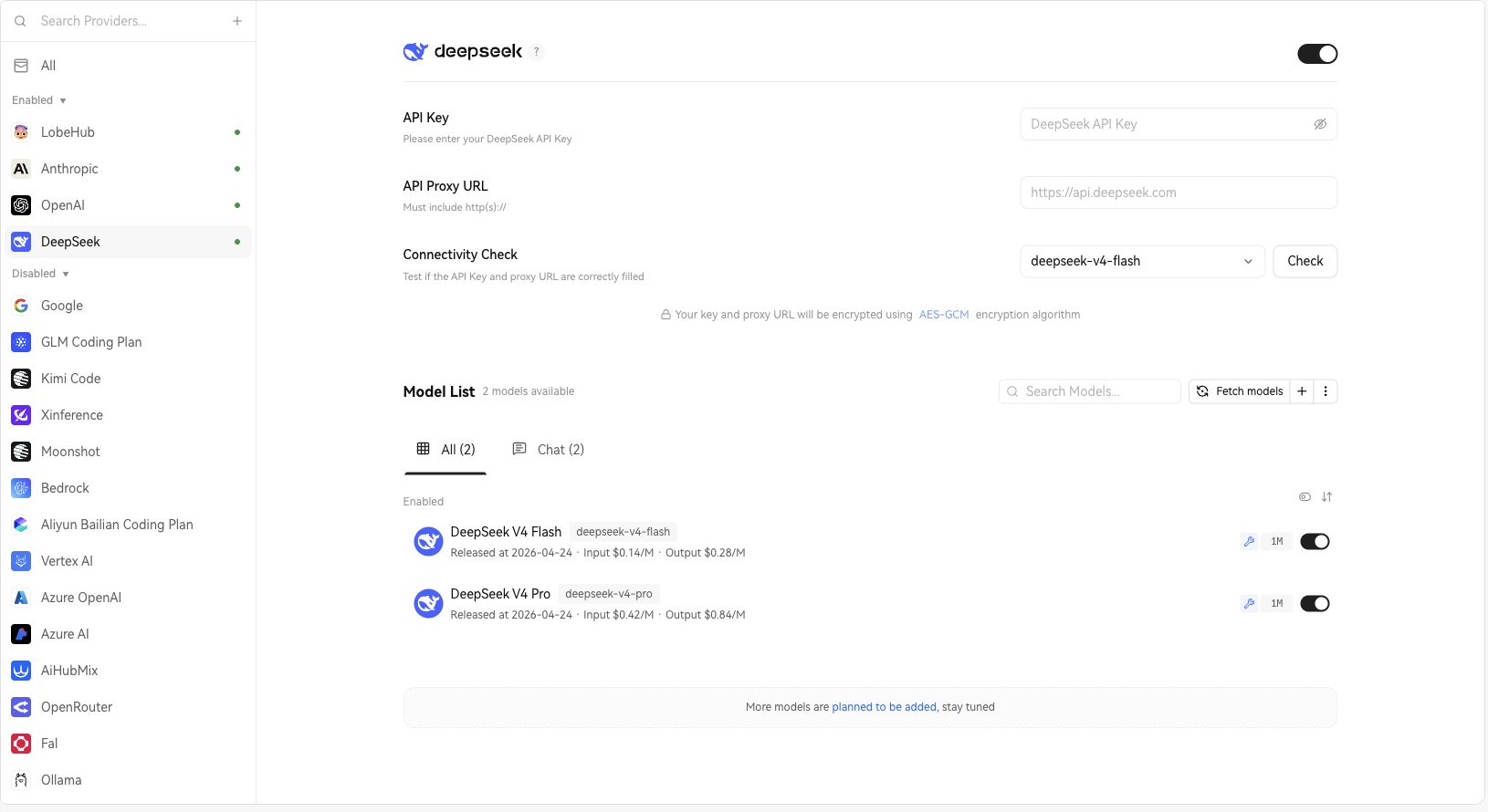Click the API Proxy URL input
The height and width of the screenshot is (812, 1488).
pos(1179,193)
